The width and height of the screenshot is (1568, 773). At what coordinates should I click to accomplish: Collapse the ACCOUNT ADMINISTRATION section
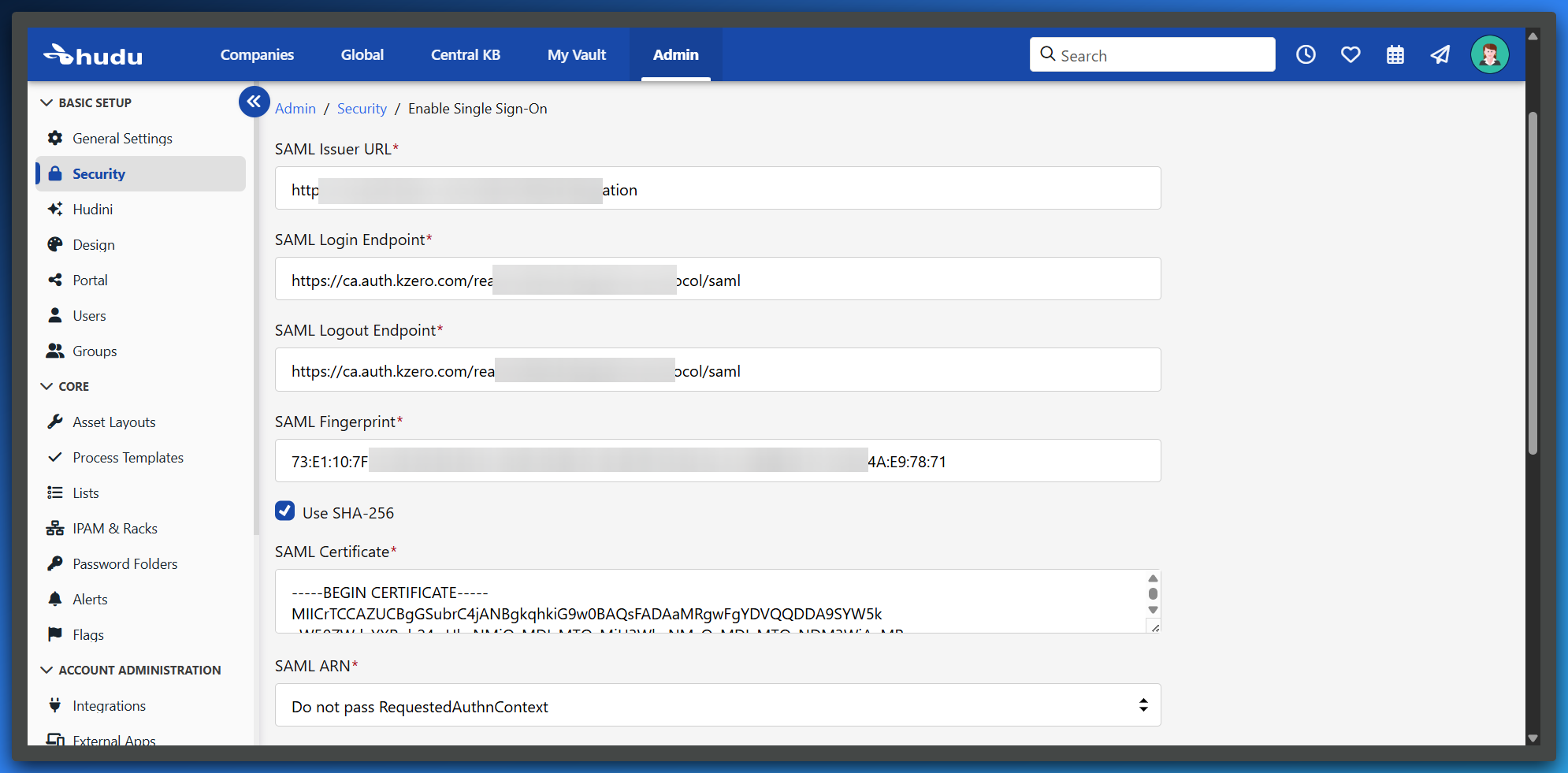[x=47, y=670]
